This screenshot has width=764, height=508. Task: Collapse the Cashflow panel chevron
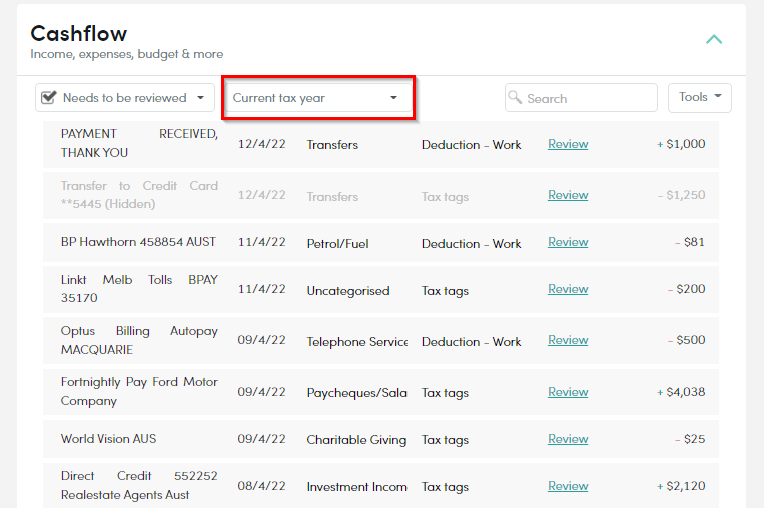[x=714, y=39]
